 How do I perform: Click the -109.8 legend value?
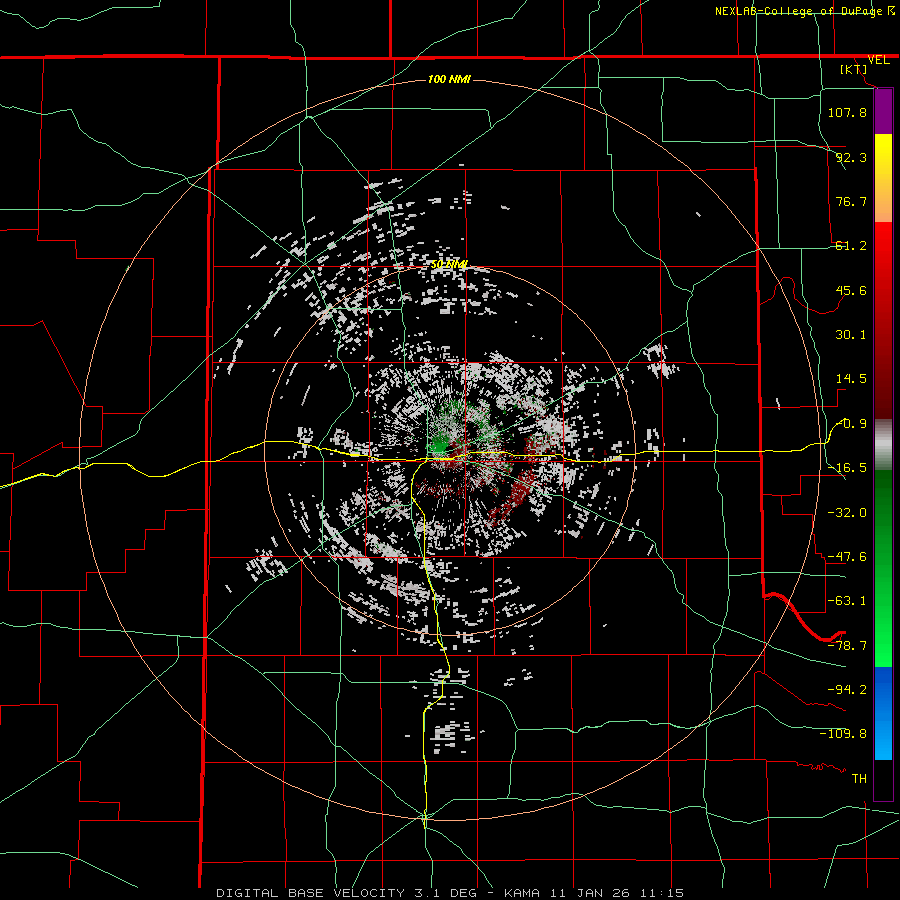click(x=843, y=734)
